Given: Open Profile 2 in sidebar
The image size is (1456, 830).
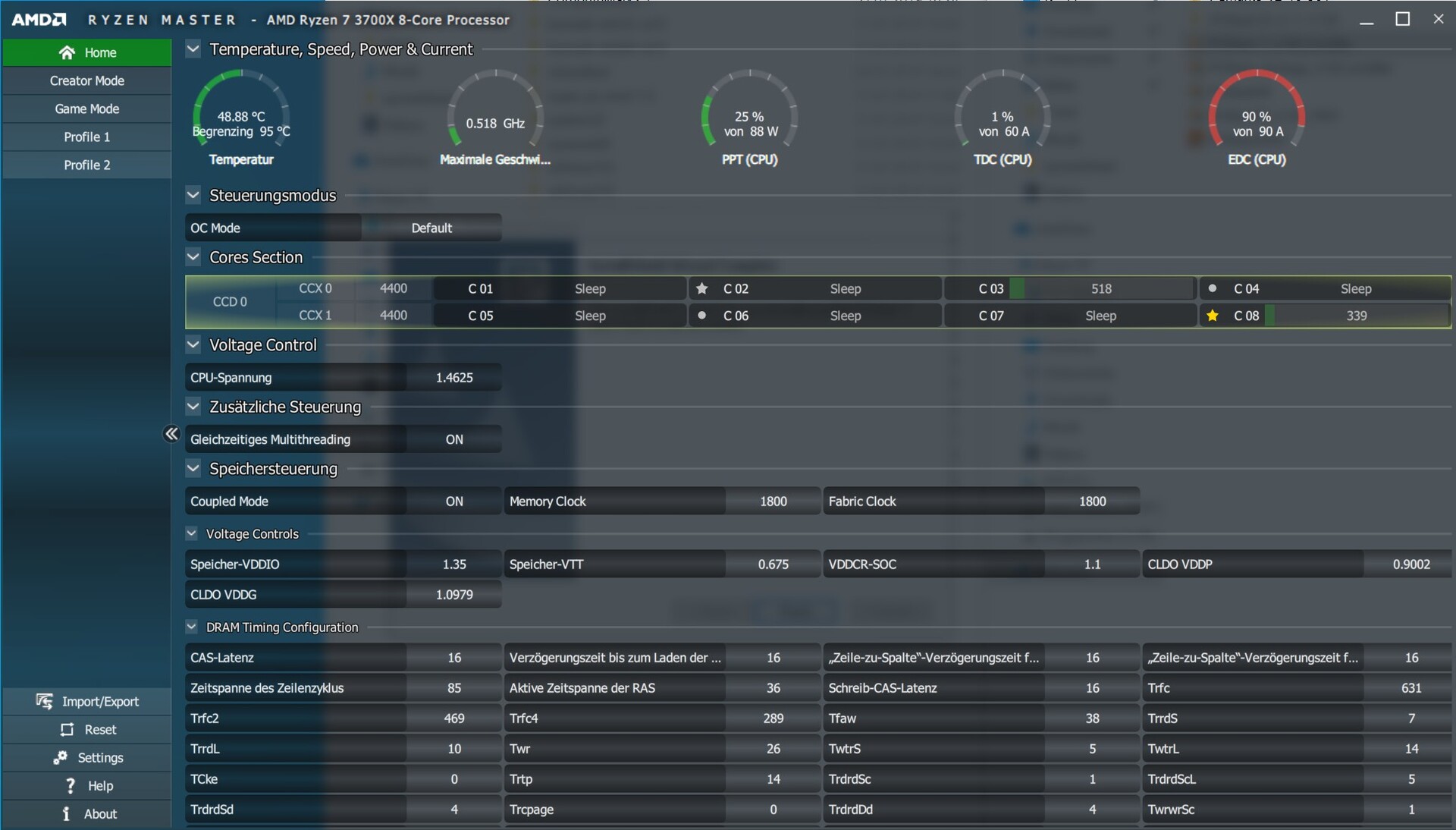Looking at the screenshot, I should point(86,165).
